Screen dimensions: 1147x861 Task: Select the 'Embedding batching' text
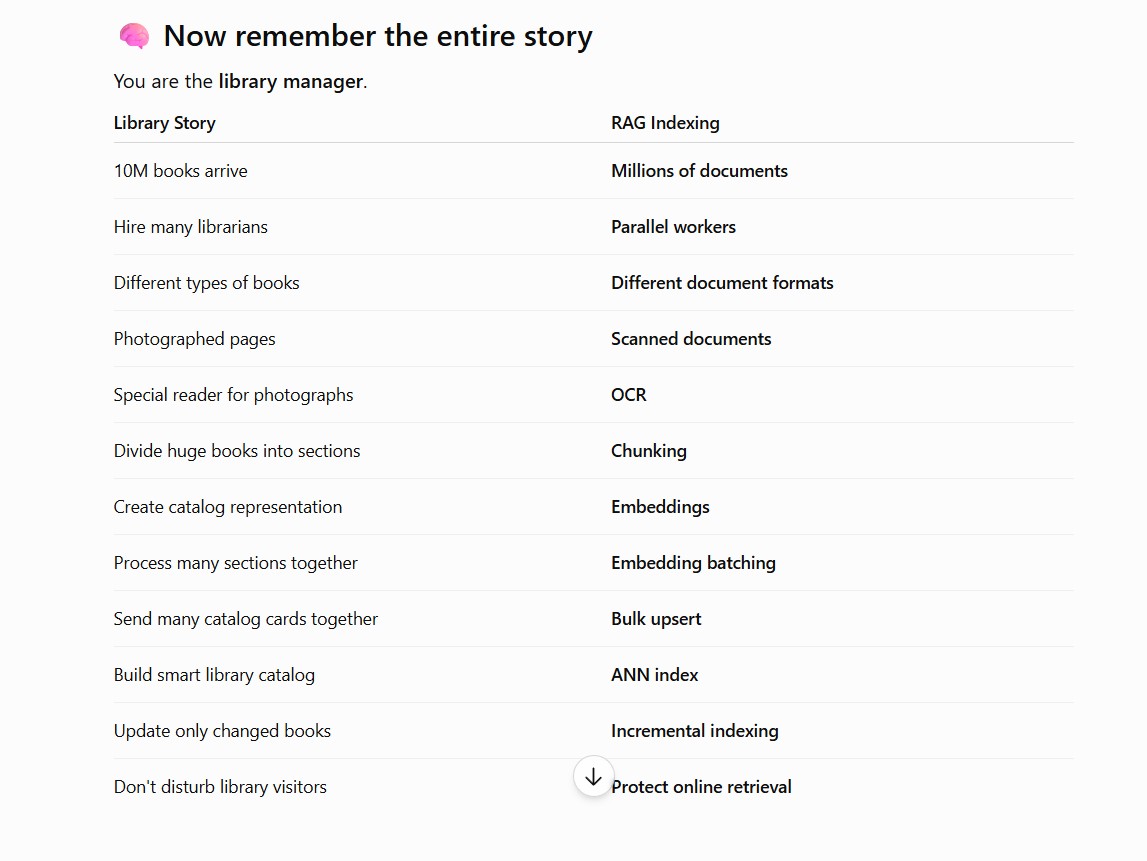[693, 563]
